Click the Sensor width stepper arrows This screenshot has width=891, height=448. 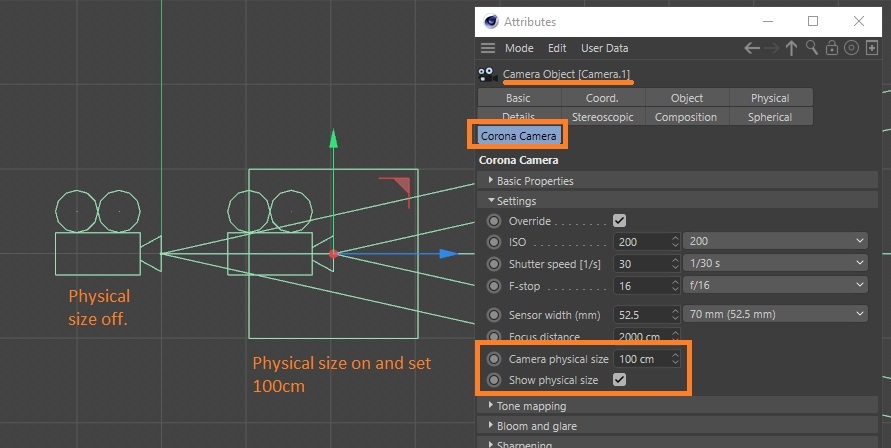pos(675,314)
